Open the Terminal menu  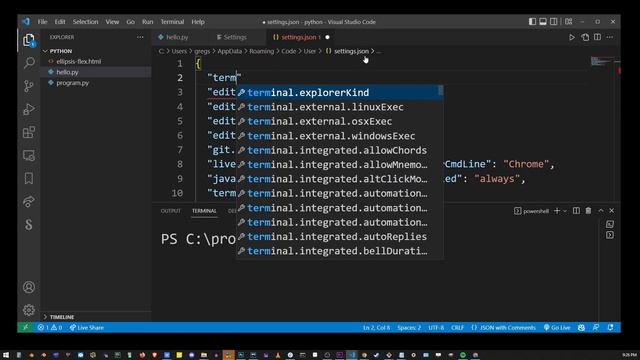(172, 22)
